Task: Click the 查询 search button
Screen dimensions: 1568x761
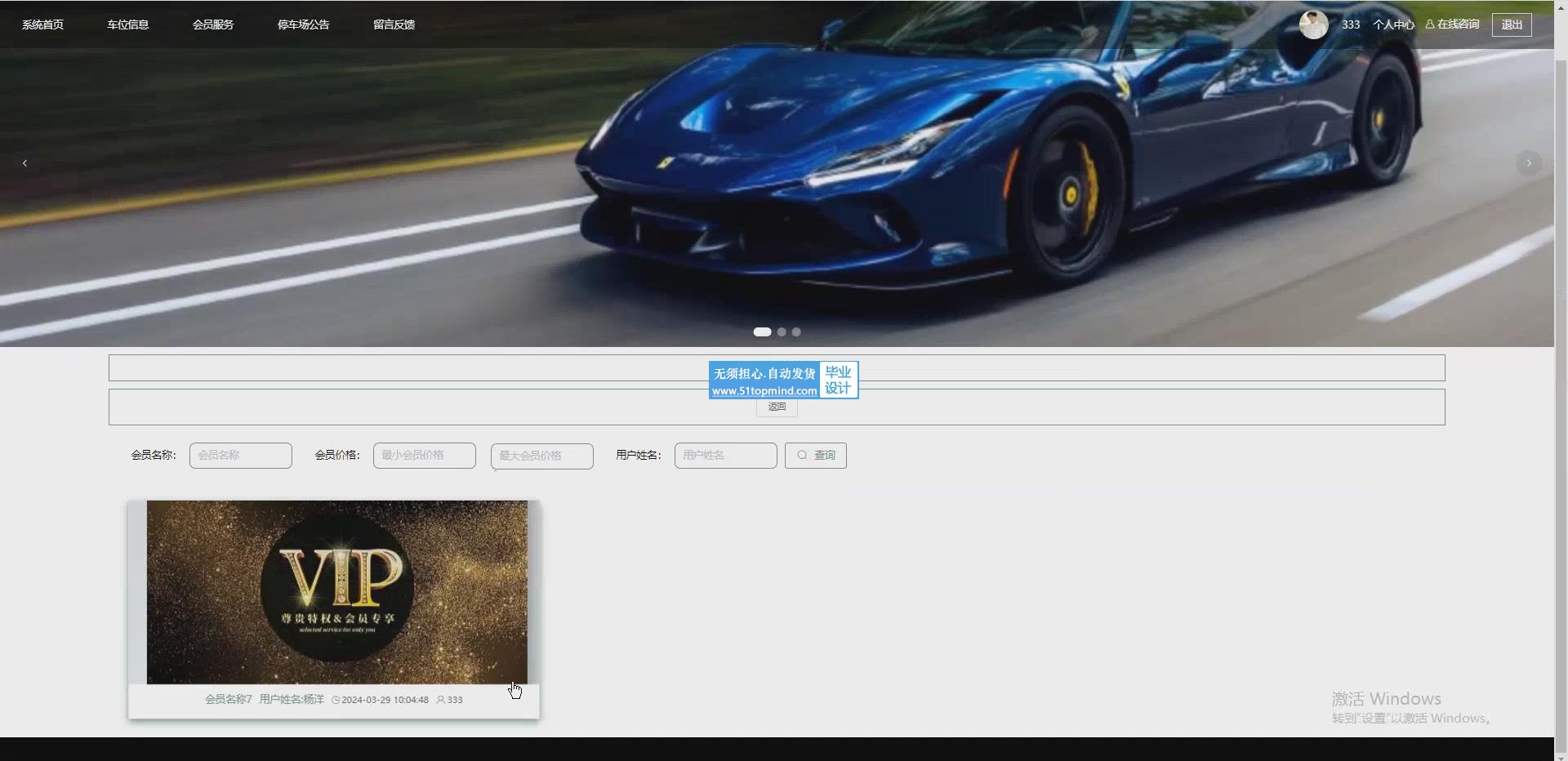Action: (816, 456)
